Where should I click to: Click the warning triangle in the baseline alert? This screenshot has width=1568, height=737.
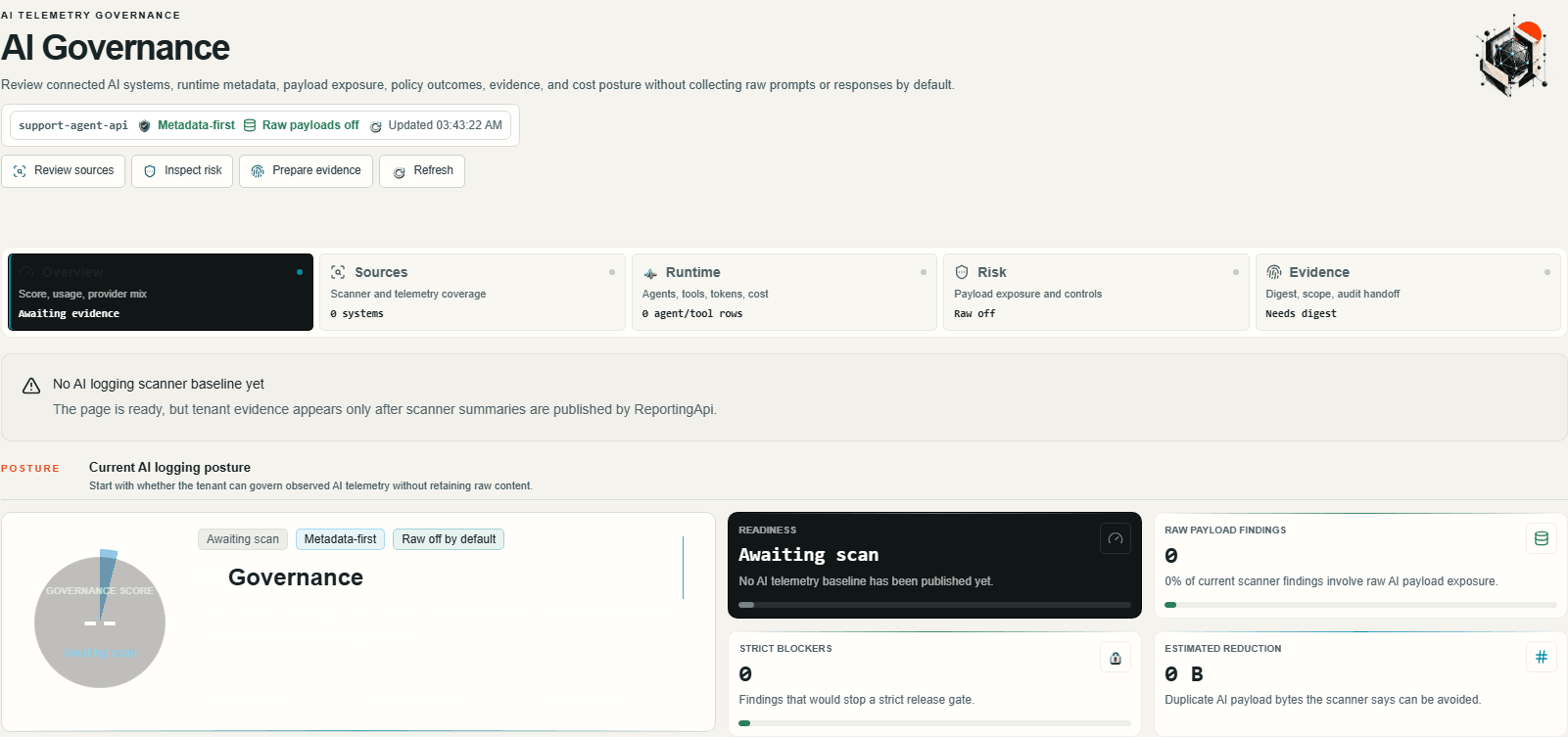point(31,386)
